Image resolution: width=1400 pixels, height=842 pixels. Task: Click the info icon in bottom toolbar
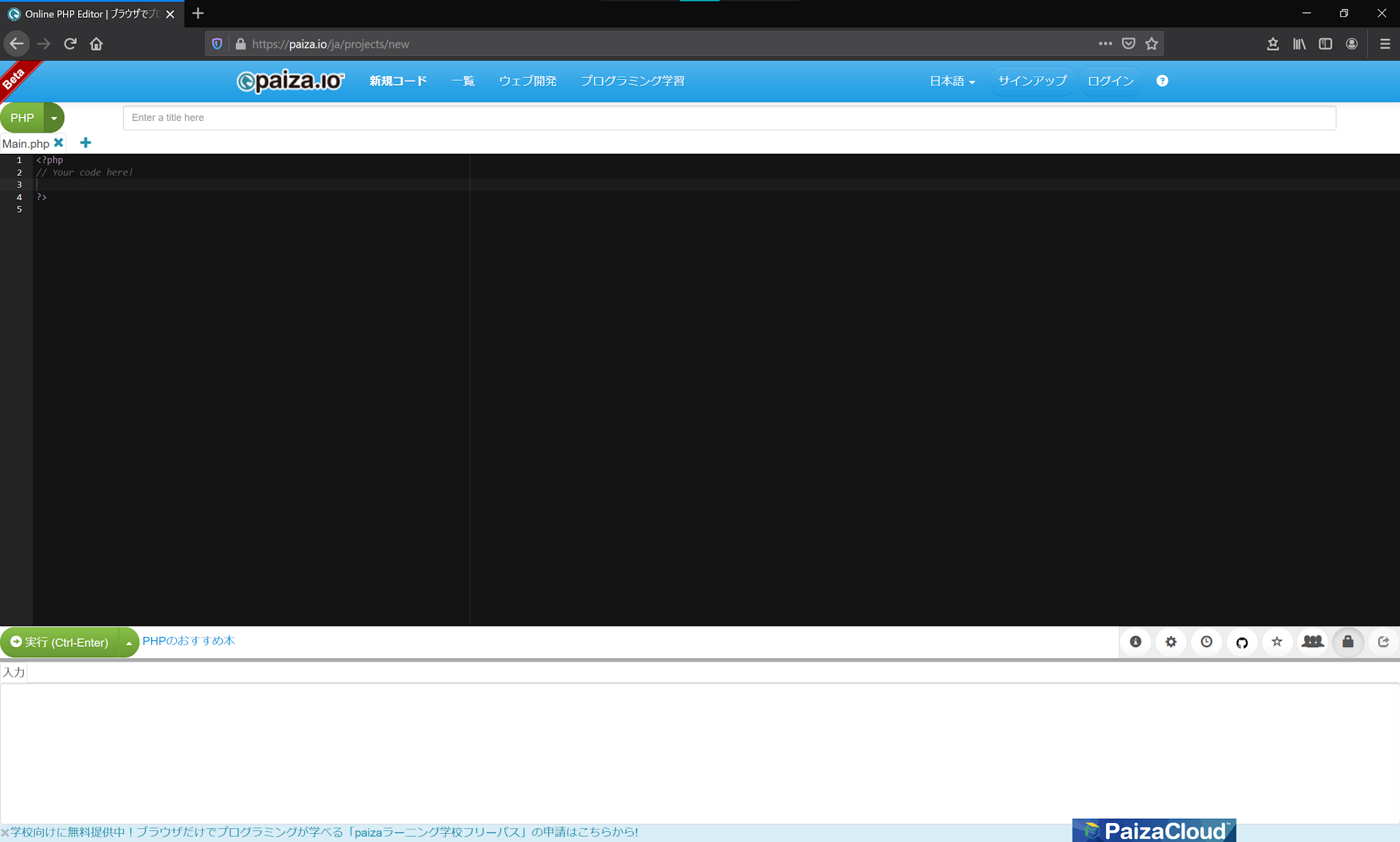pos(1135,642)
